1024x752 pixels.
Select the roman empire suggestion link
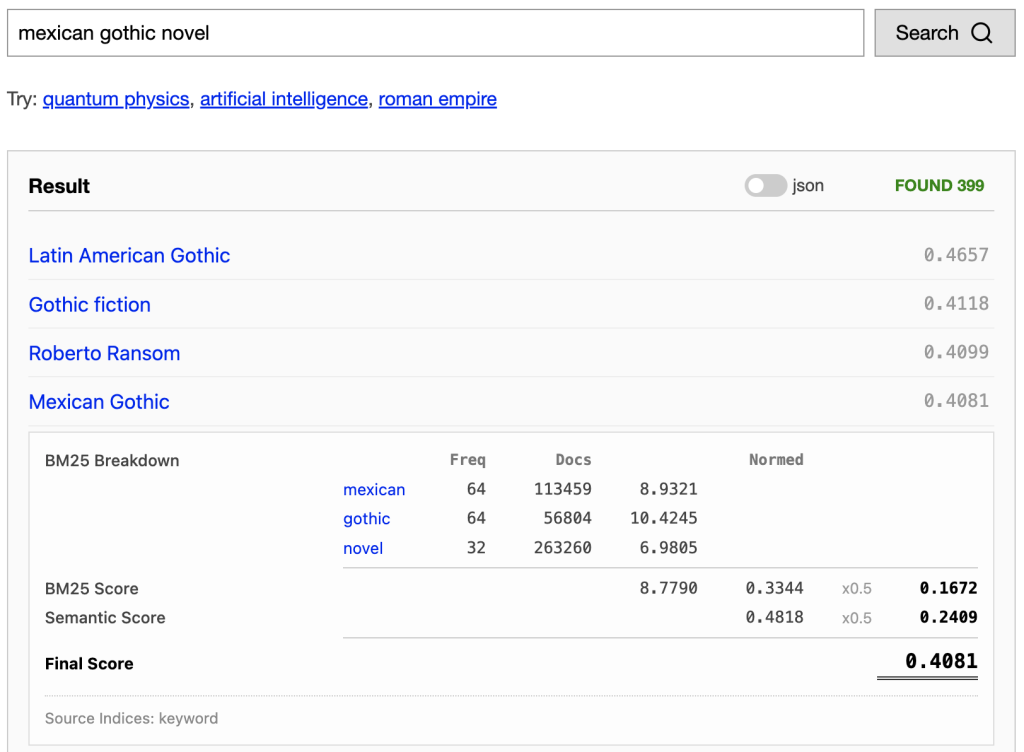(x=437, y=99)
